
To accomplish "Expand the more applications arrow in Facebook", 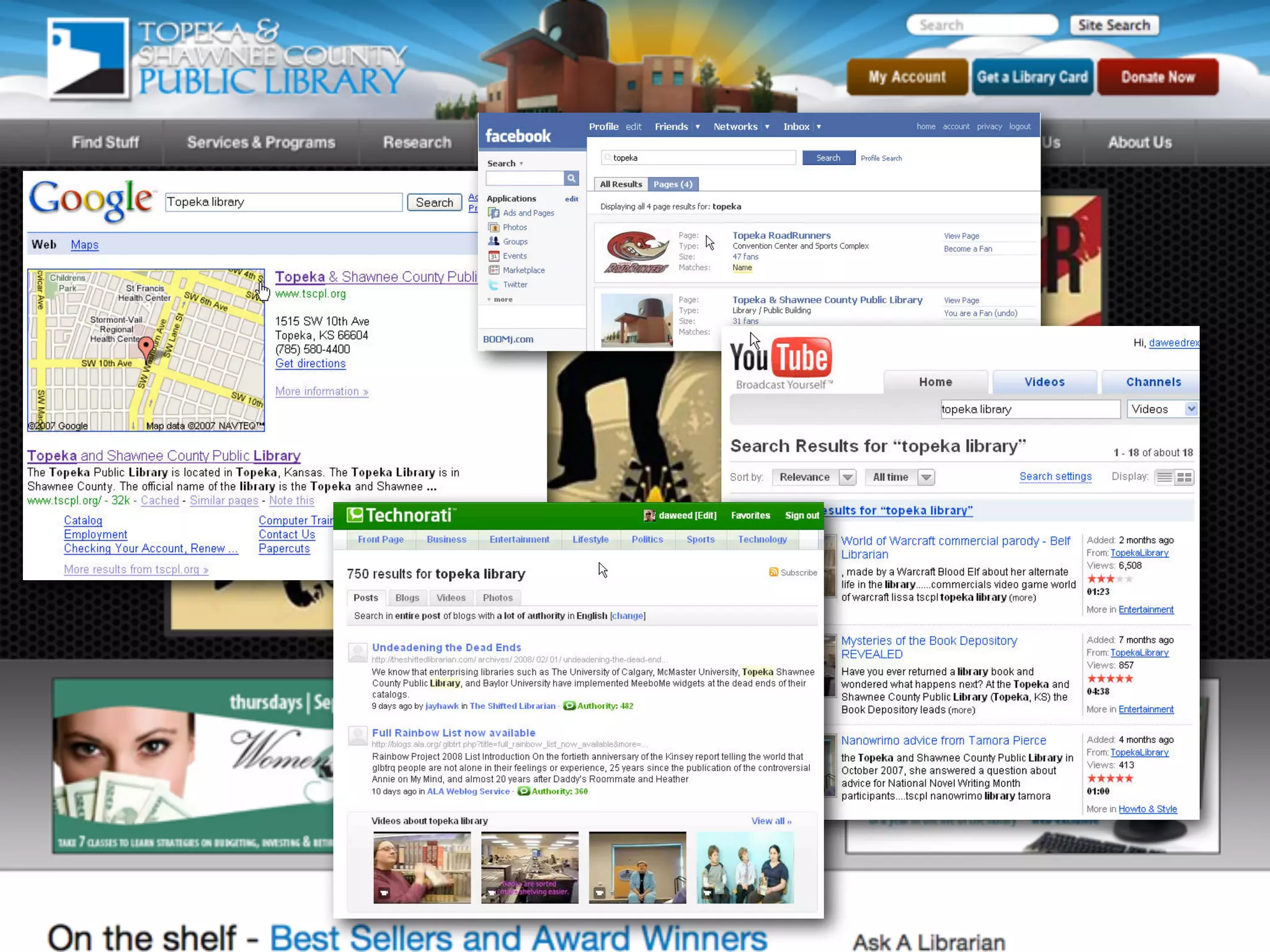I will click(x=489, y=299).
